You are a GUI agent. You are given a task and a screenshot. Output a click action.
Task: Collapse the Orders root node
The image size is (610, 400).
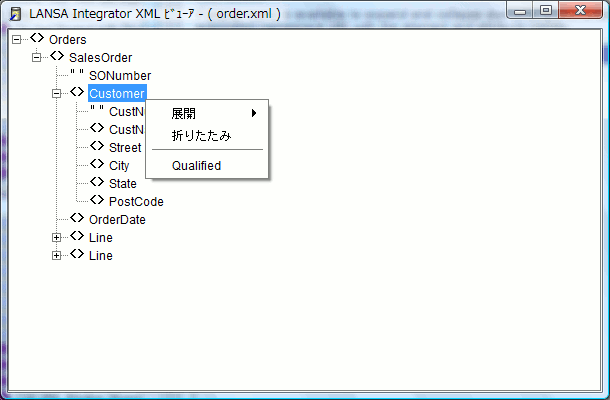tap(16, 39)
